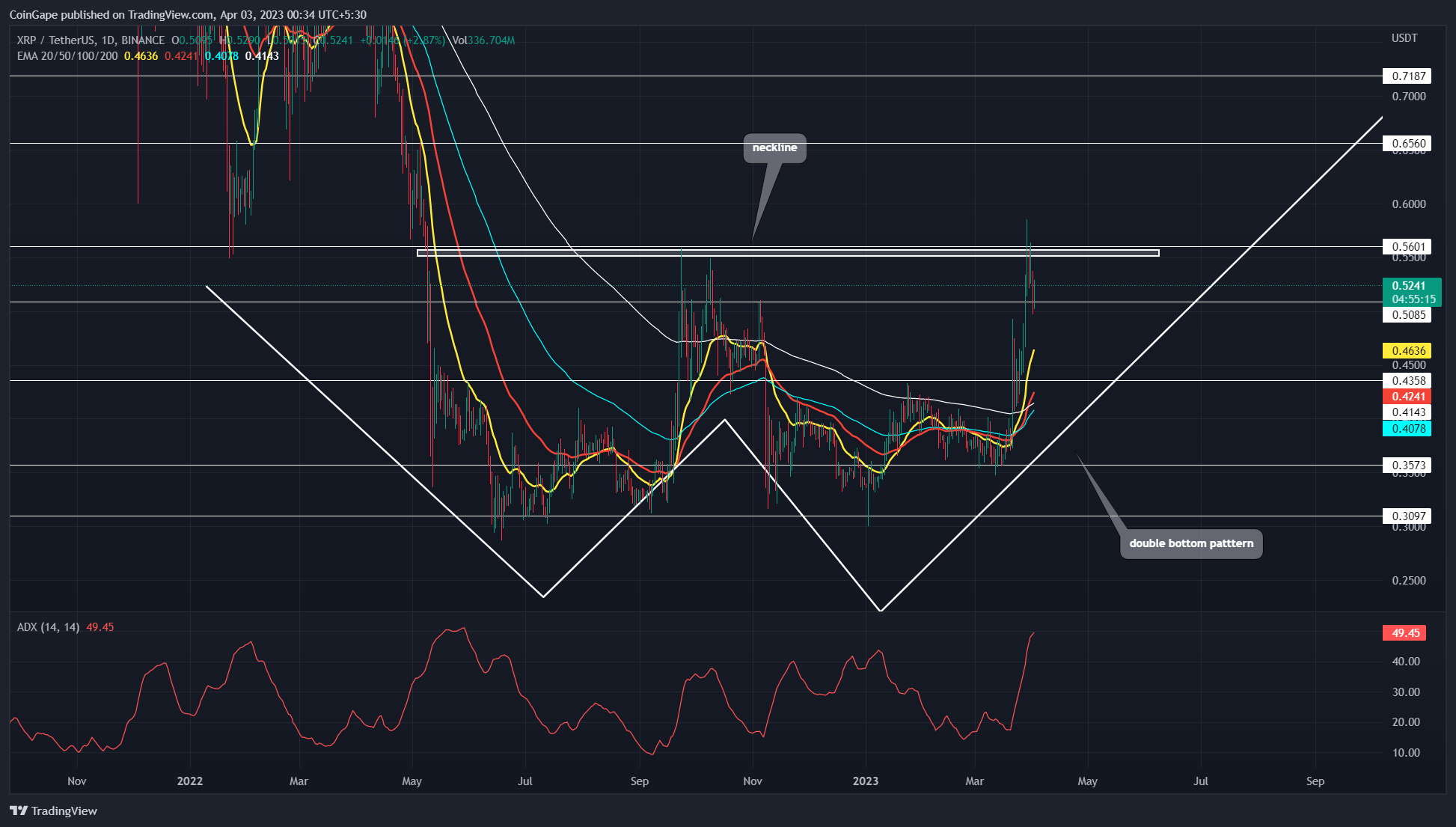Click the 'double bottom patttern' callout label
Screen dimensions: 1456x827
pos(1191,544)
